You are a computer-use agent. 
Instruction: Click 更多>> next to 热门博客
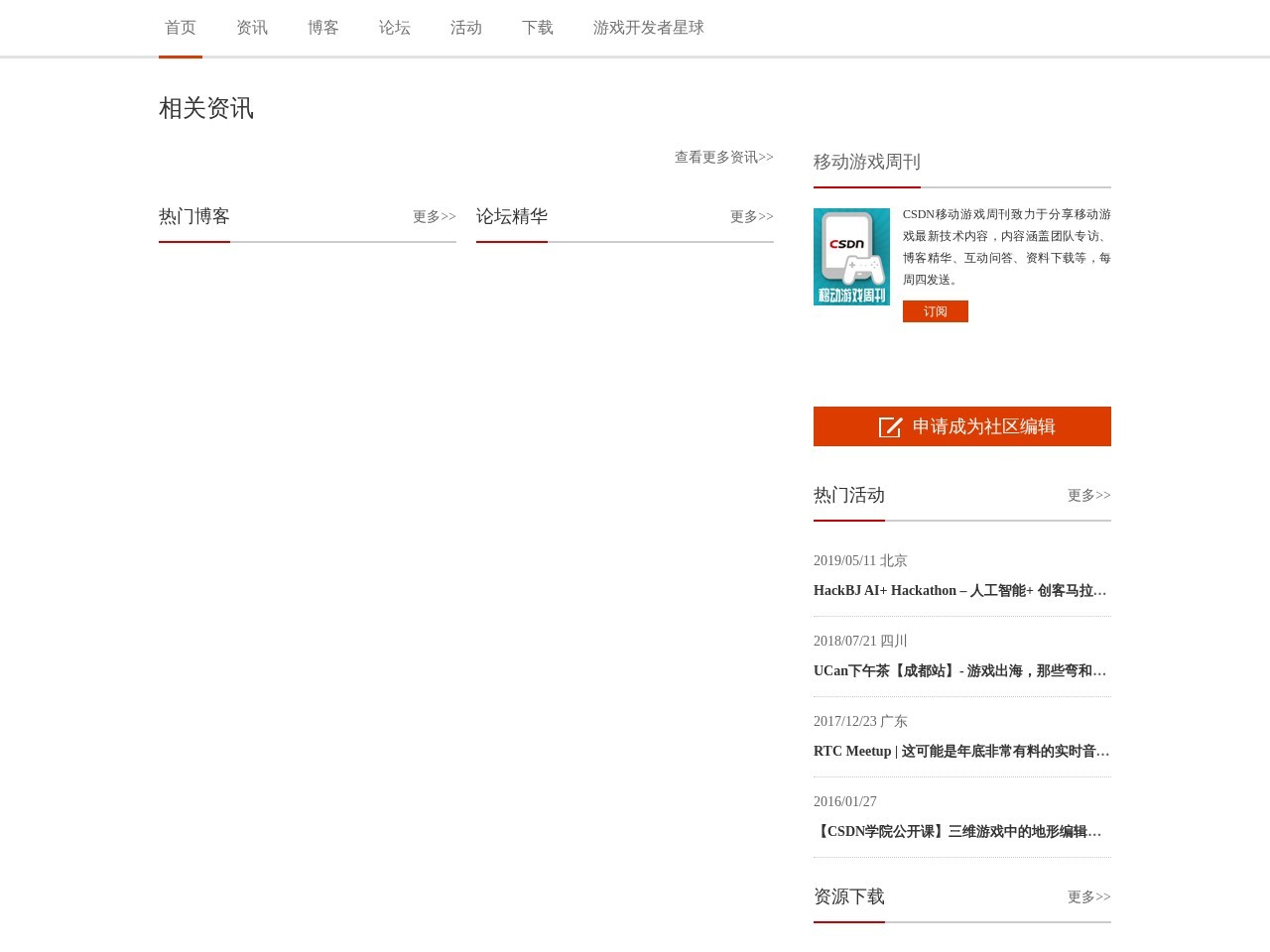(x=434, y=216)
